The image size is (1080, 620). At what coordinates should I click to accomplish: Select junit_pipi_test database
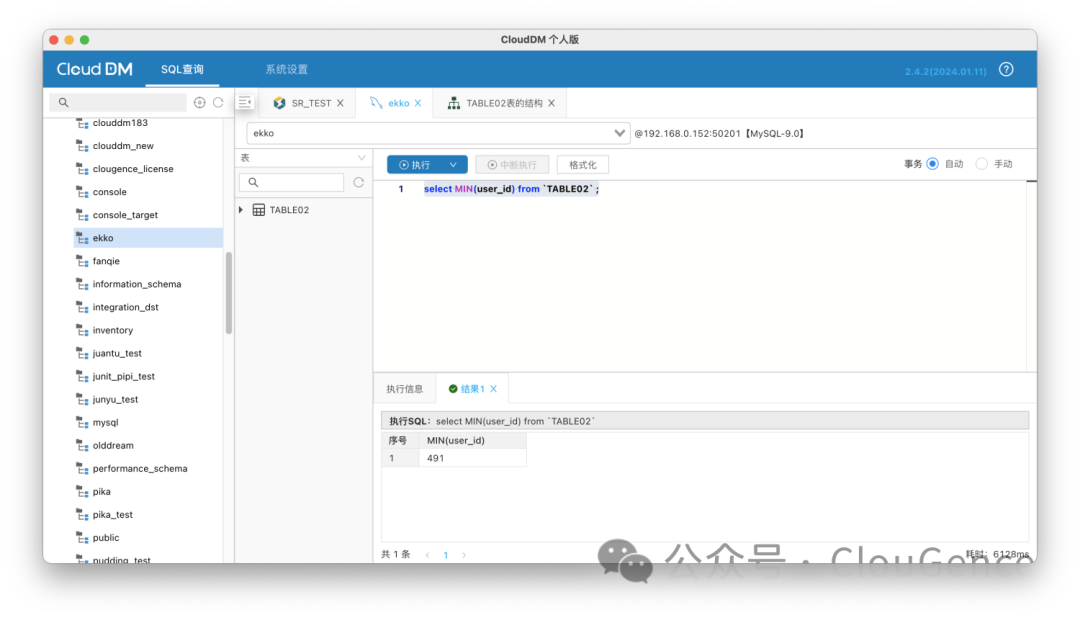(123, 377)
